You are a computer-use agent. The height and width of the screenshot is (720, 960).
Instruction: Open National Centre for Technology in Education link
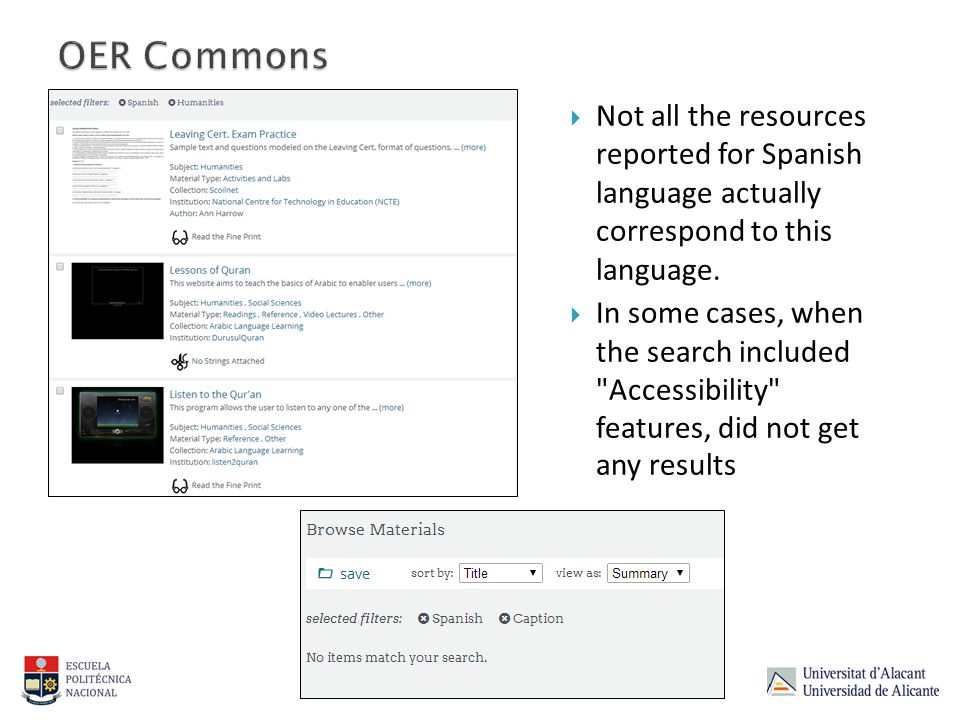tap(306, 202)
